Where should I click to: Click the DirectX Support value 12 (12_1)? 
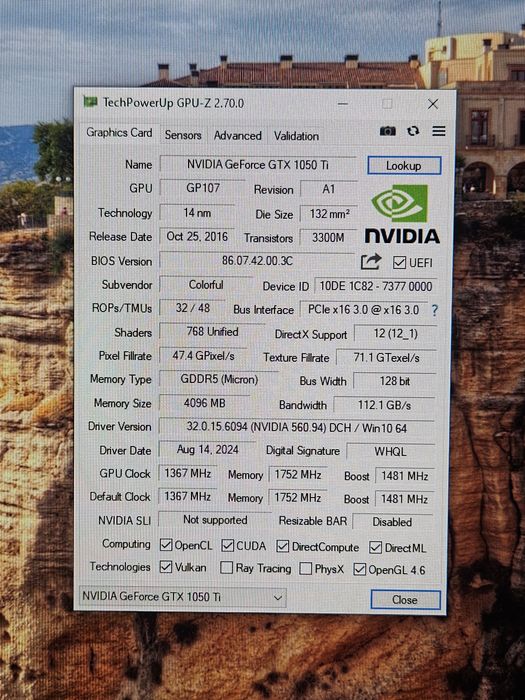pyautogui.click(x=396, y=333)
